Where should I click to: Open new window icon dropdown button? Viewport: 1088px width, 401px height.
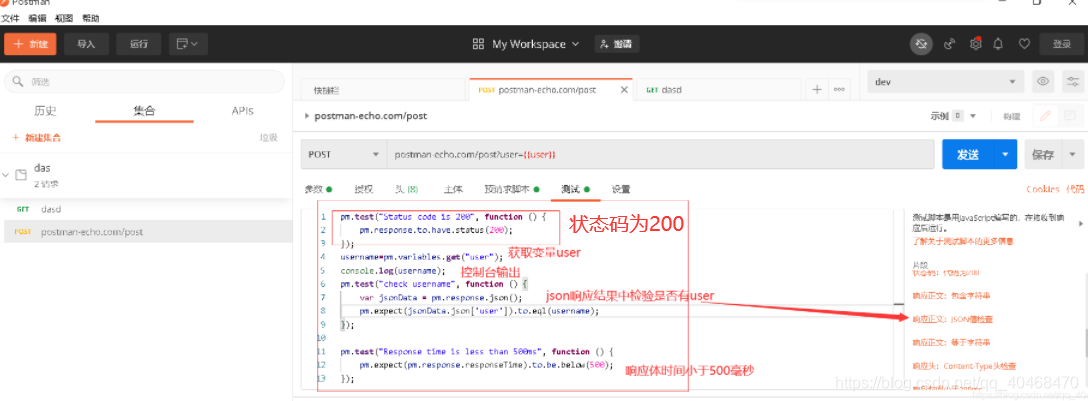pos(187,44)
